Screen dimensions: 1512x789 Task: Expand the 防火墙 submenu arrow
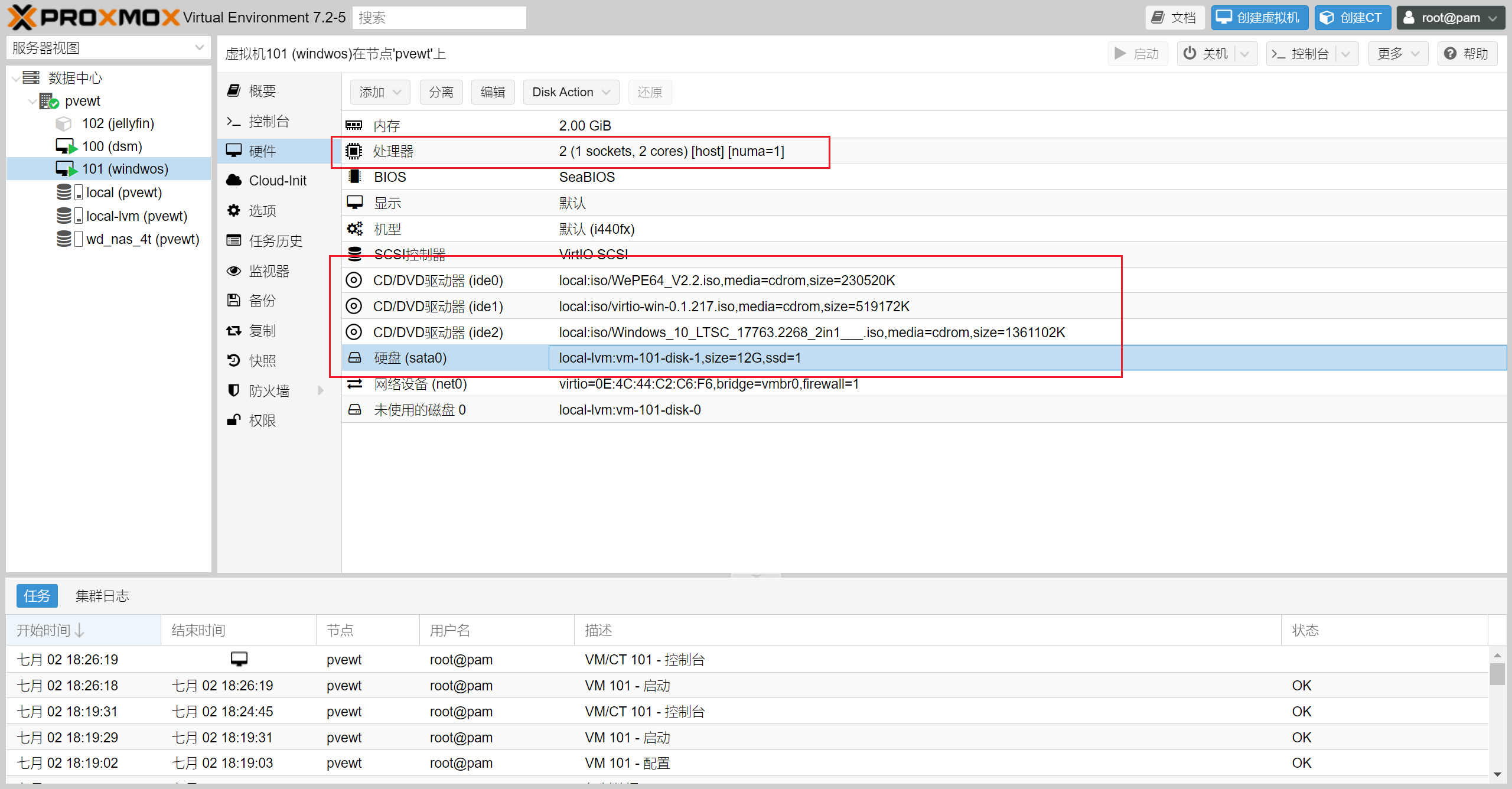click(x=321, y=390)
